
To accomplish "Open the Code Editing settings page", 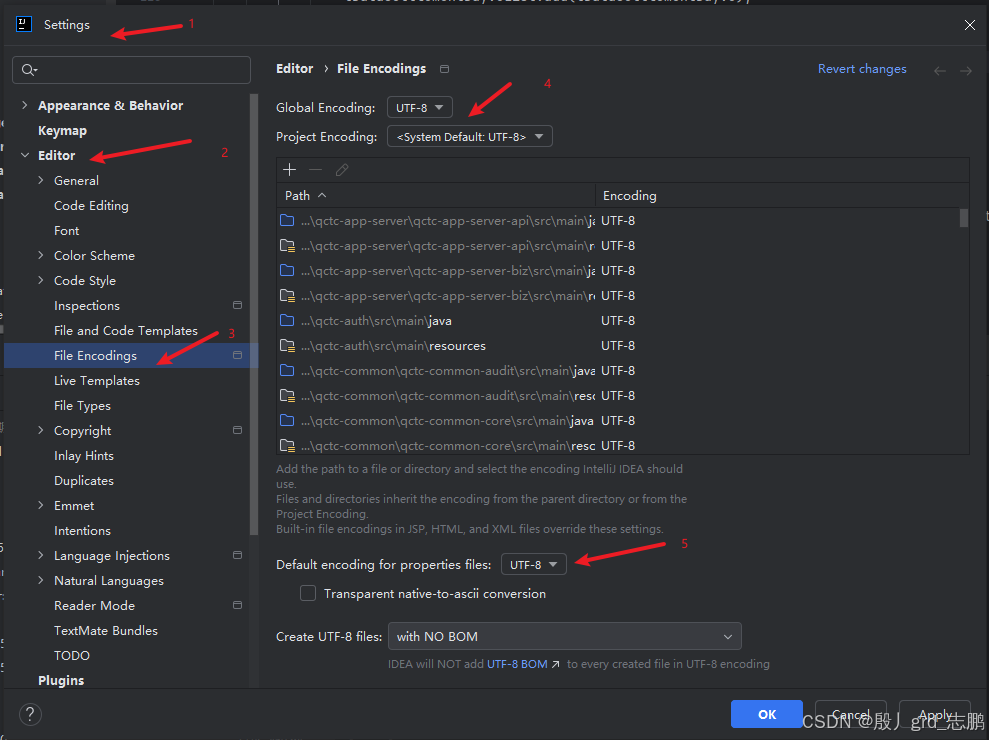I will (91, 206).
